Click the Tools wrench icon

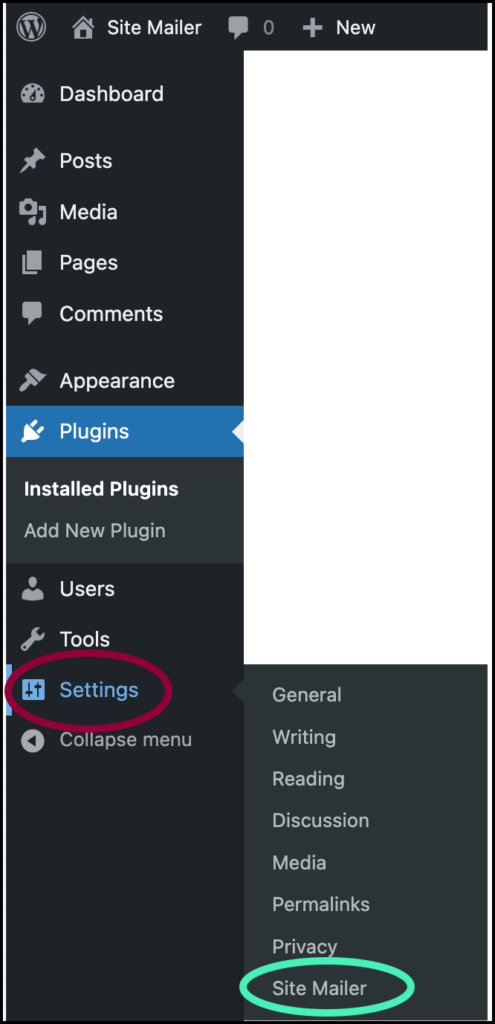(x=32, y=639)
